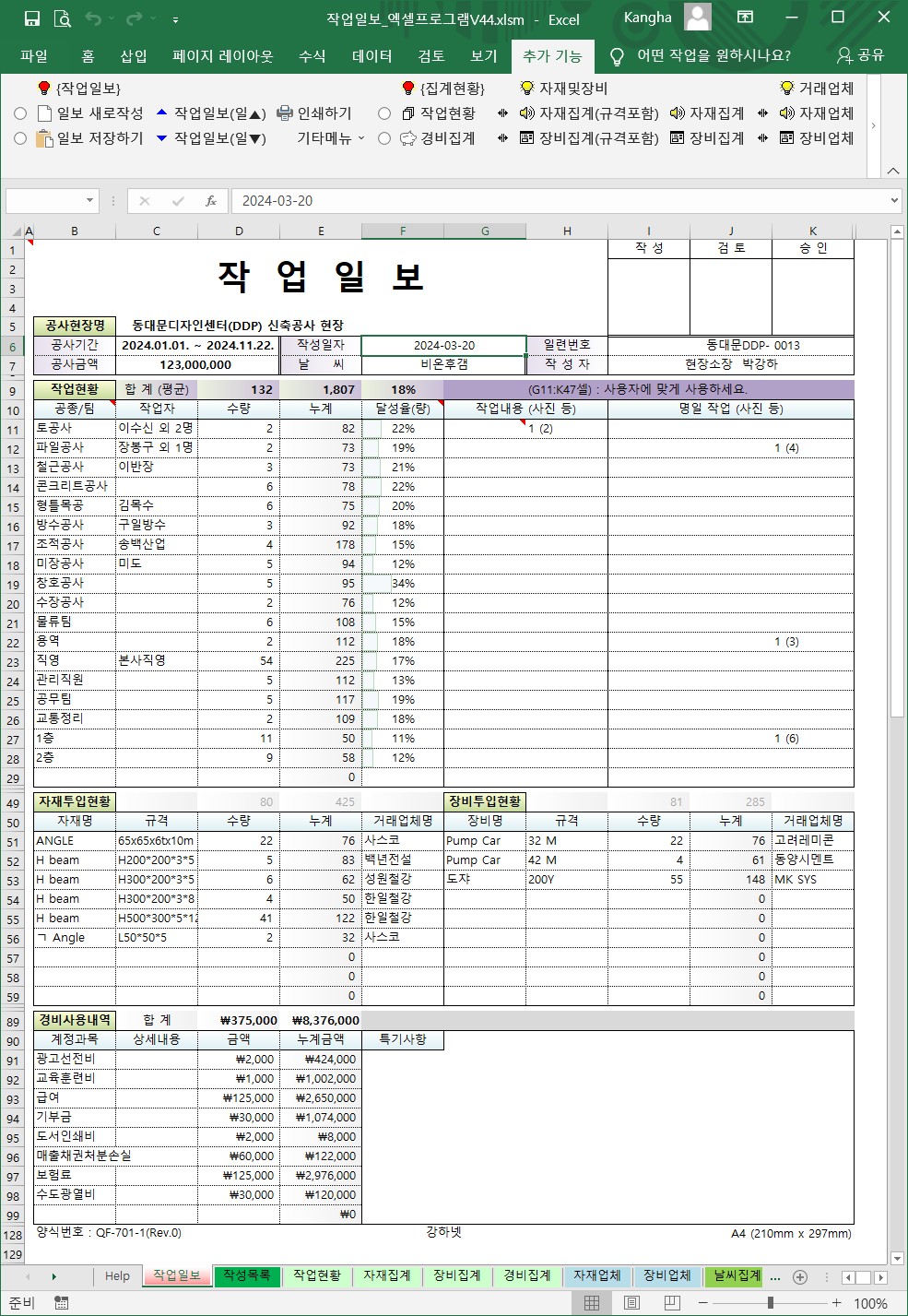Click zoom out minus button
Viewport: 908px width, 1316px height.
point(704,1303)
